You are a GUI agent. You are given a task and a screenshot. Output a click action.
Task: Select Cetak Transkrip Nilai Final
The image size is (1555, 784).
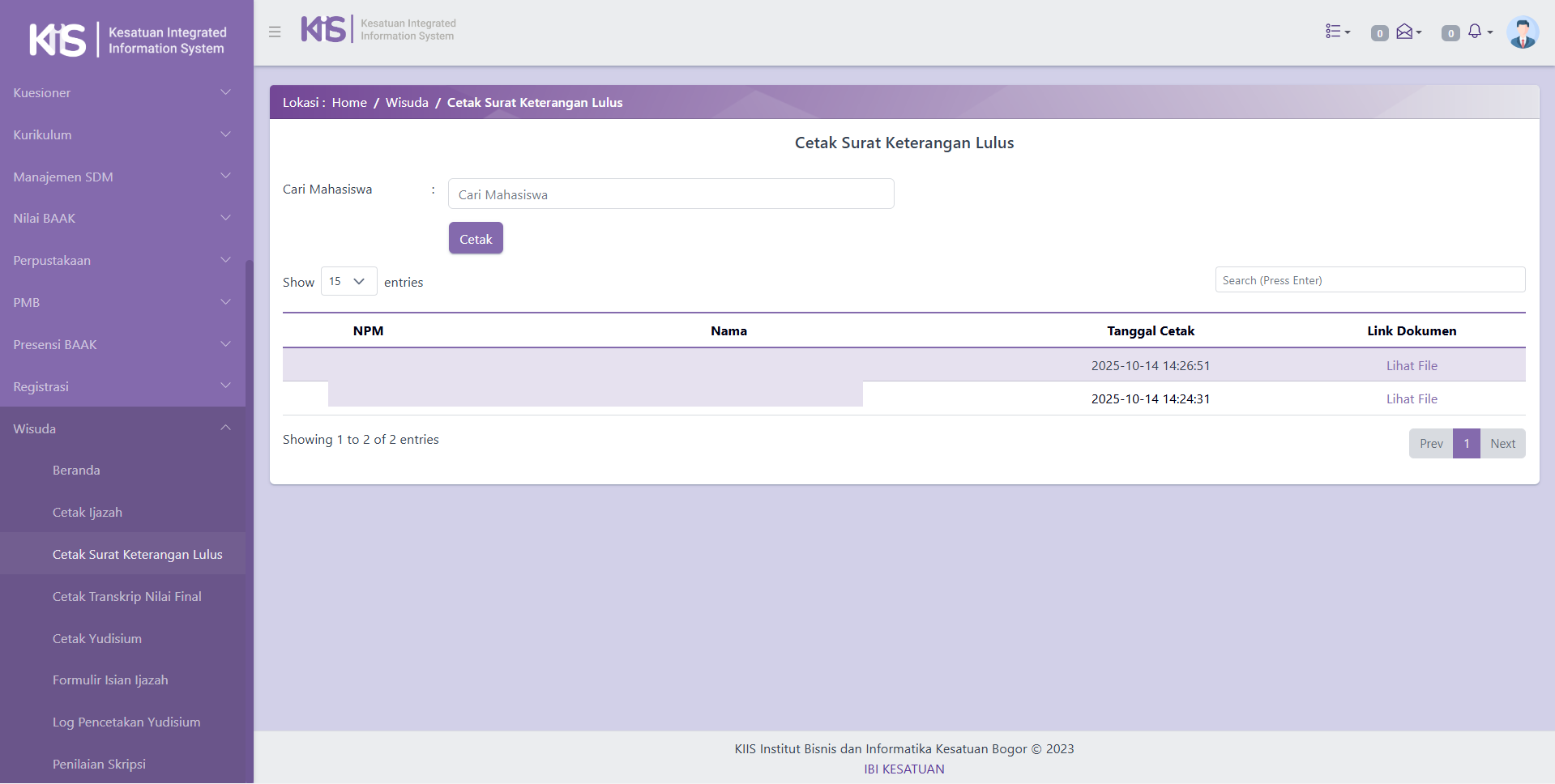point(127,597)
